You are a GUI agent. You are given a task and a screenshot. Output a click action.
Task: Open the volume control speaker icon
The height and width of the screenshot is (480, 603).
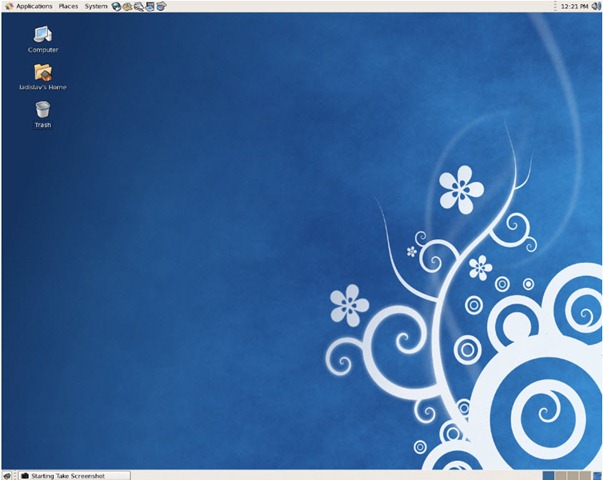click(596, 6)
